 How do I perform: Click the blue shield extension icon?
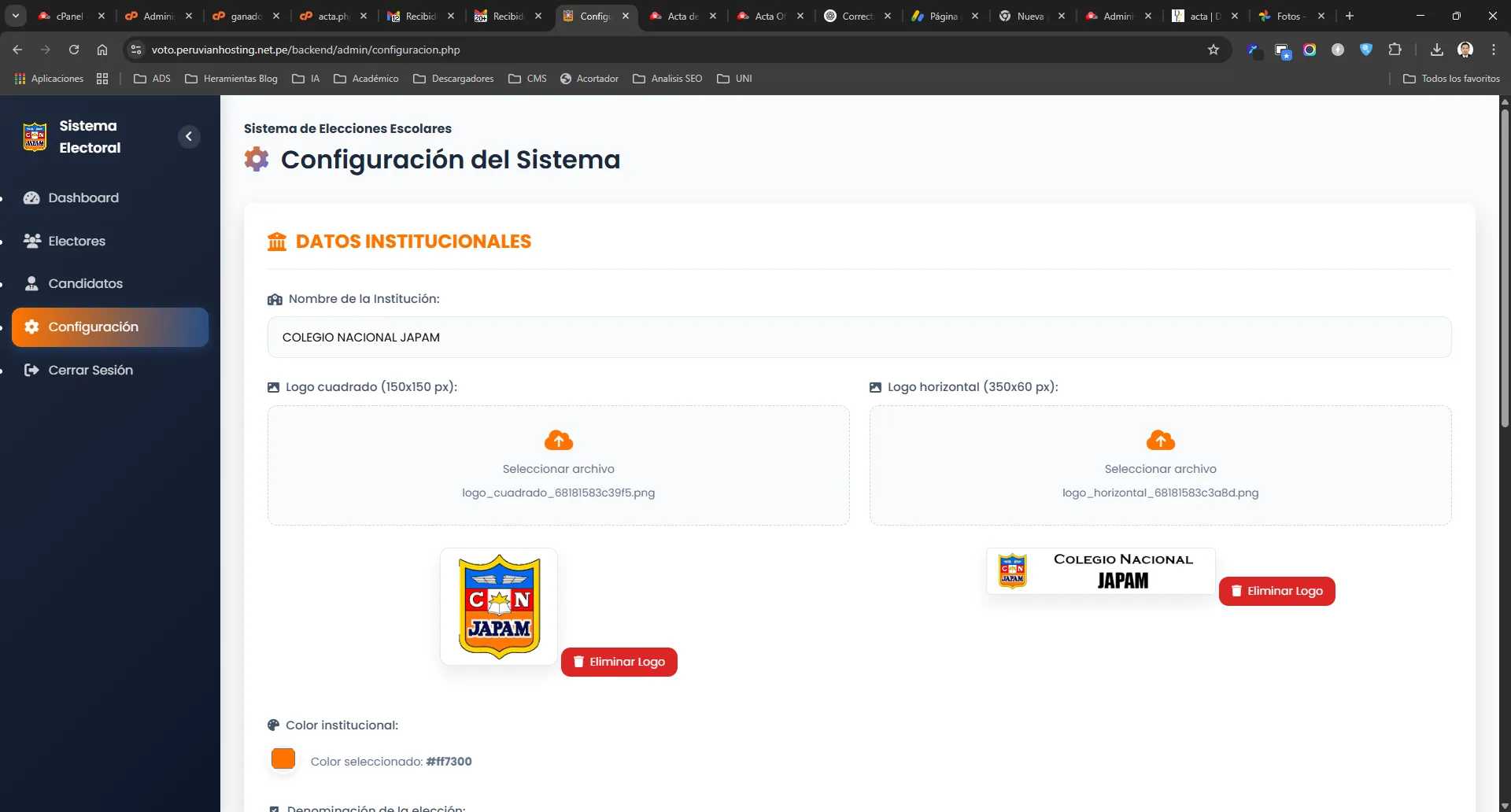pyautogui.click(x=1366, y=50)
